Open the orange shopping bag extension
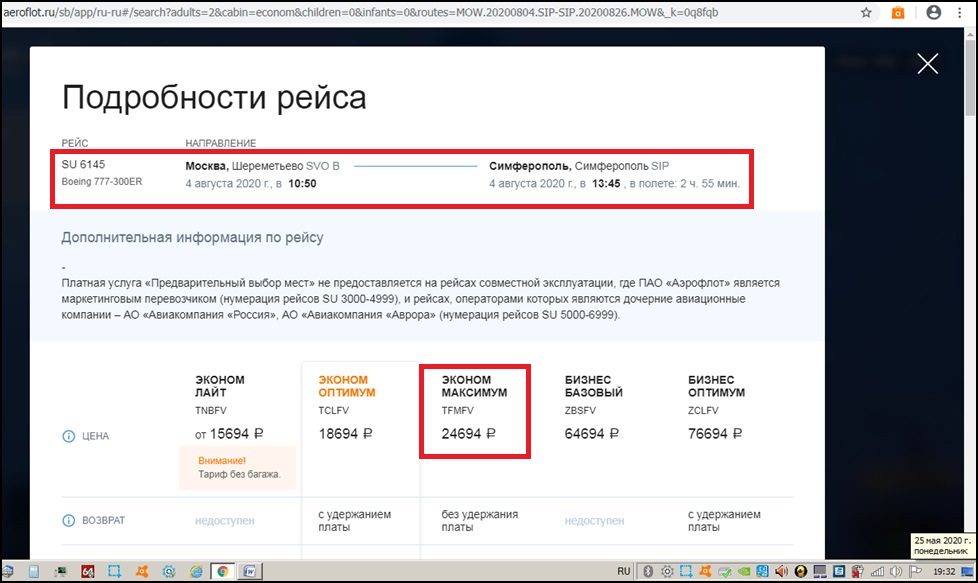 tap(898, 13)
